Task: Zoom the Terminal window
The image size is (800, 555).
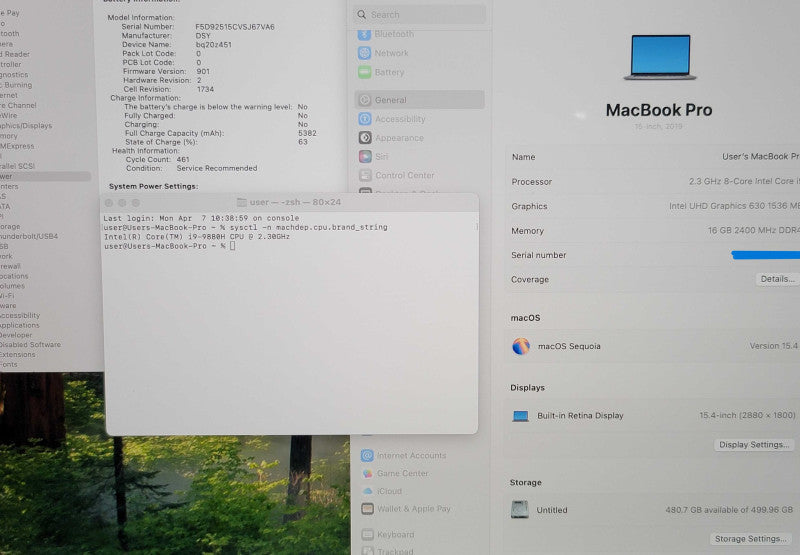Action: 136,203
